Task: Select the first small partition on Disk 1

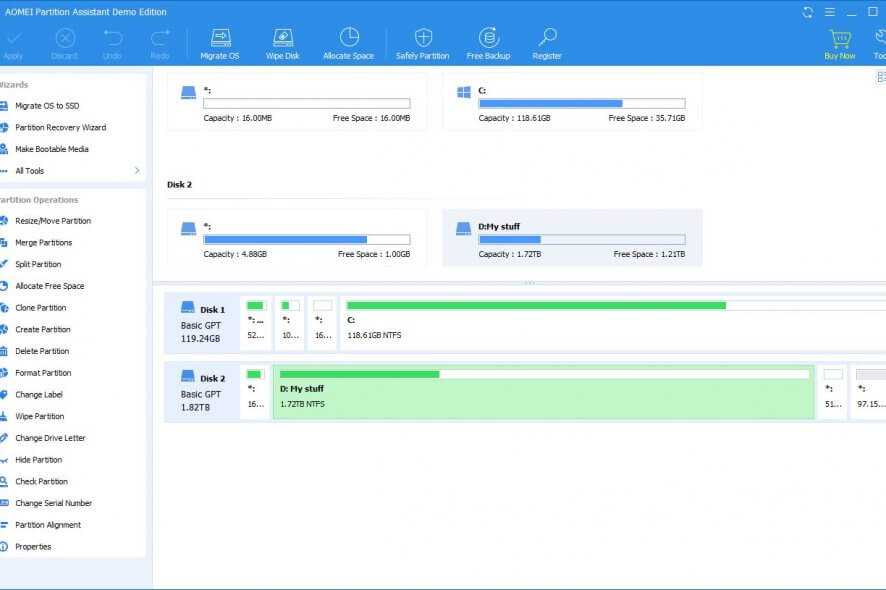Action: [256, 323]
